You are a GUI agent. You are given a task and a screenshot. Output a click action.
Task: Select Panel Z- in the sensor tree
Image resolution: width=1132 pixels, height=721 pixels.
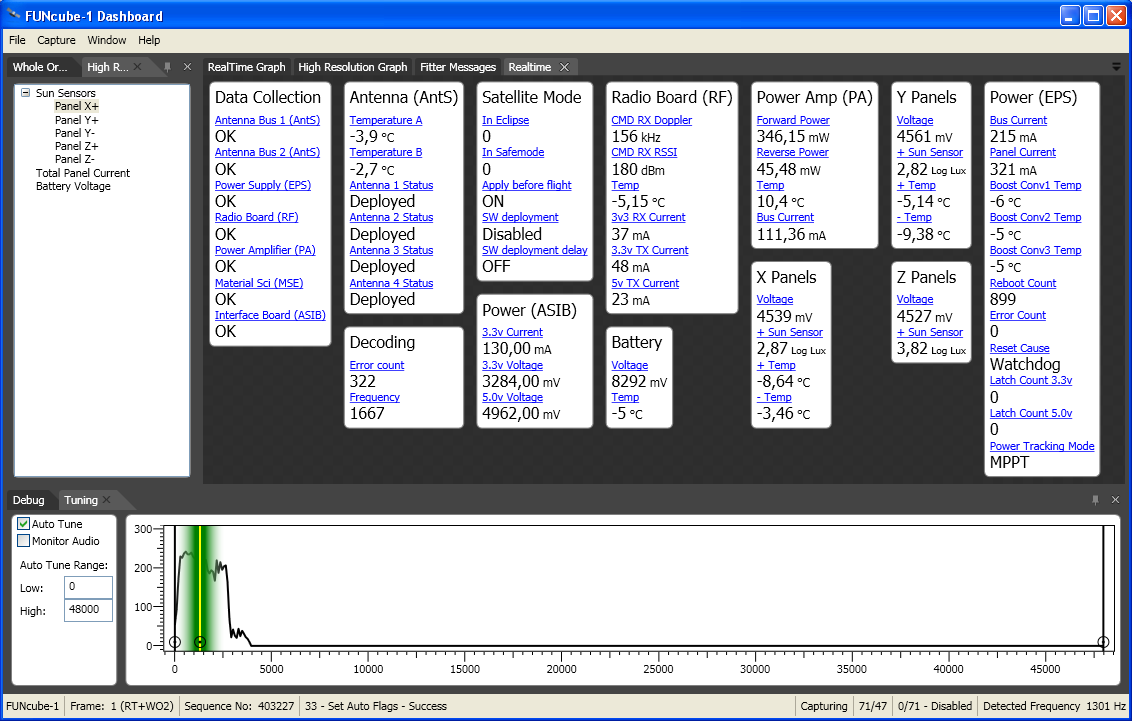coord(75,159)
